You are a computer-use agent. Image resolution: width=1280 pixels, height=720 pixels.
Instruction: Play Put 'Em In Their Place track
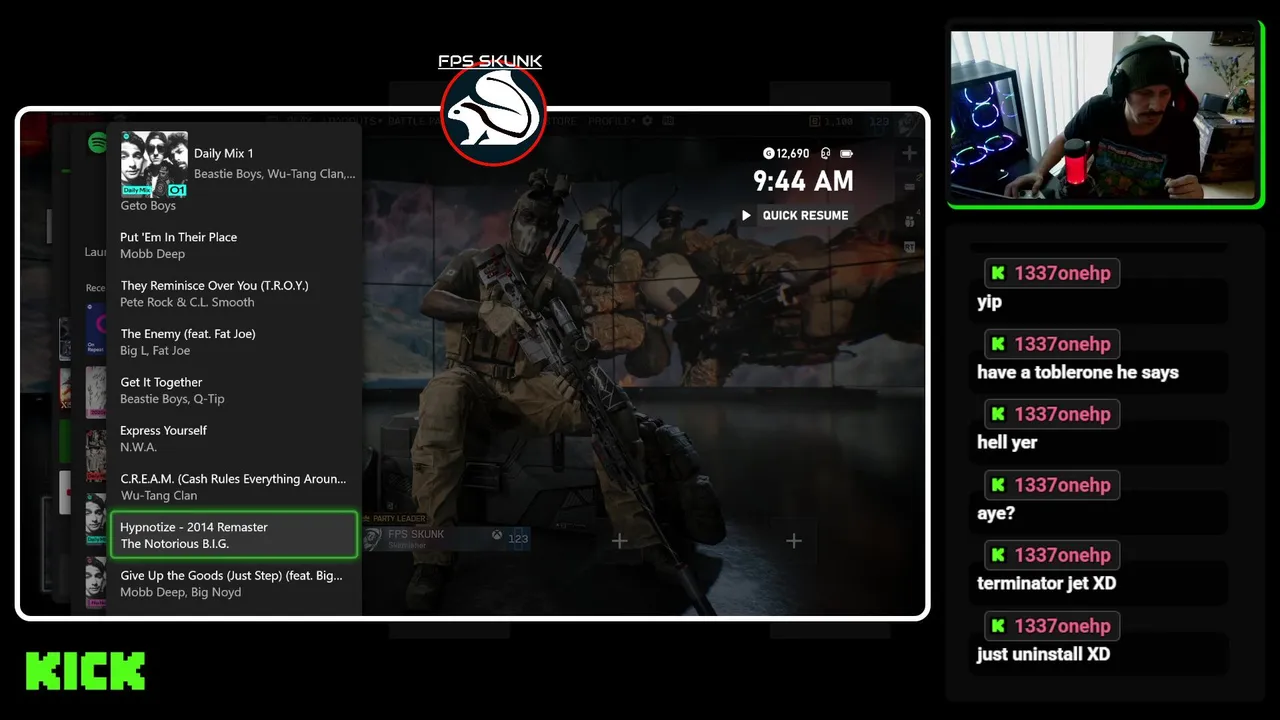(234, 245)
